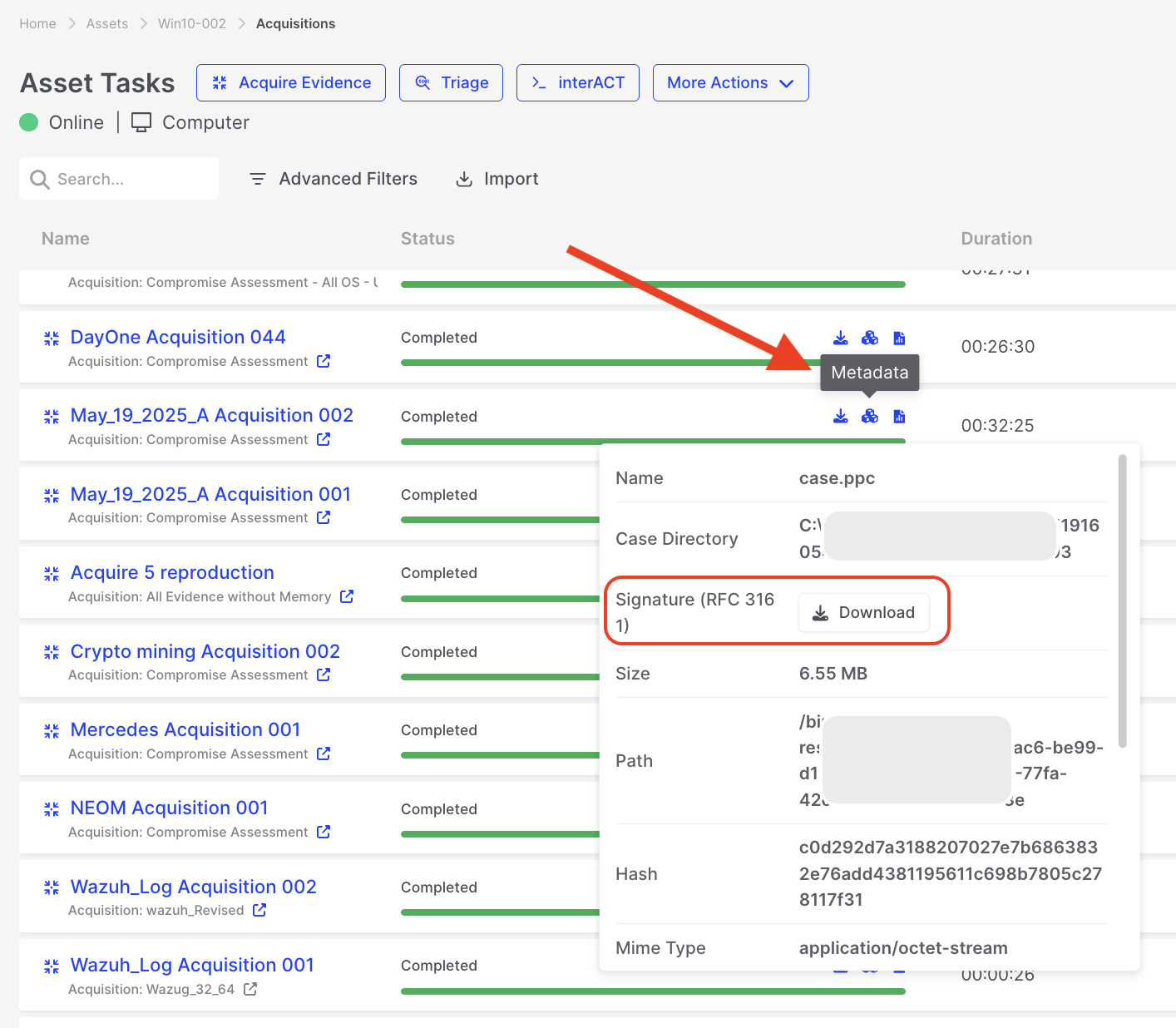Navigate to Assets breadcrumb
The width and height of the screenshot is (1176, 1028).
[107, 23]
